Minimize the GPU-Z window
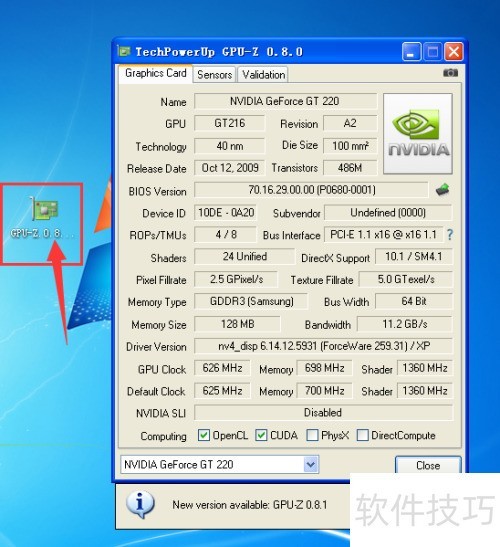500x547 pixels. (x=411, y=52)
